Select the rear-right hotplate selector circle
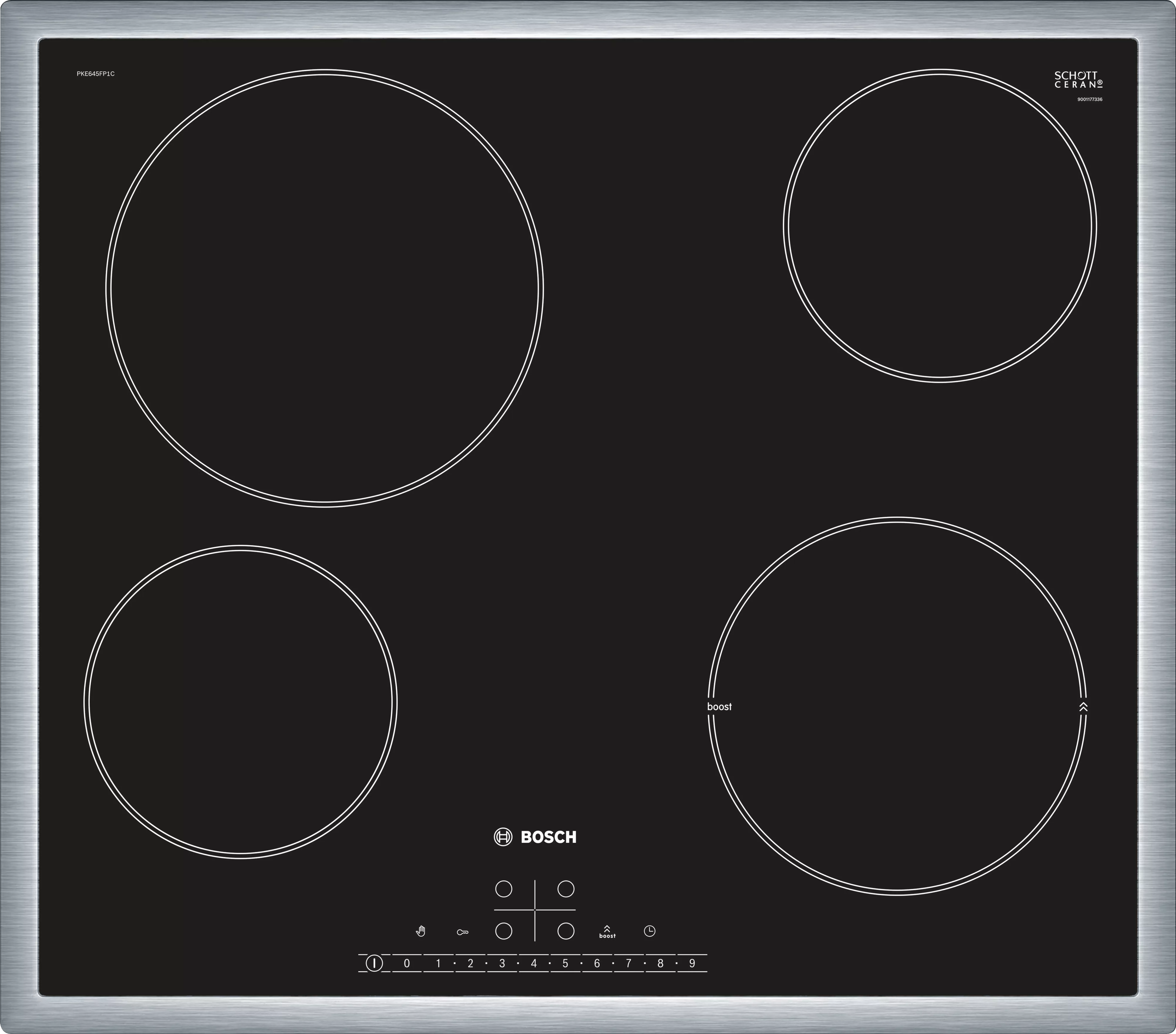Screen dimensions: 1176x1034 [x=566, y=889]
